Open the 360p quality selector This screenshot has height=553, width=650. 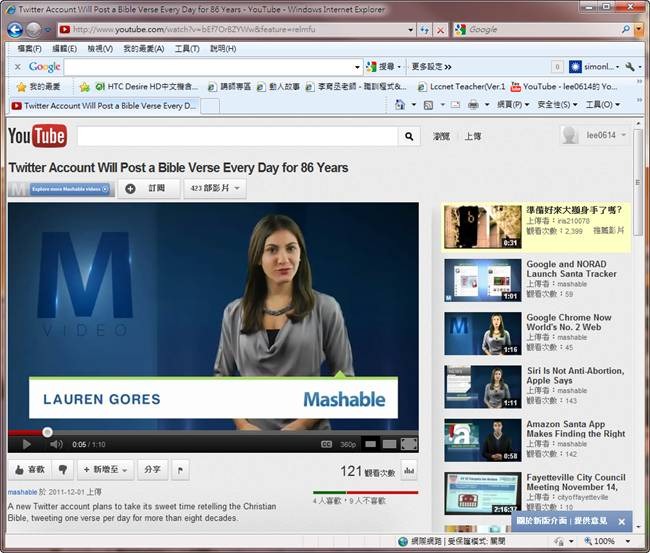[x=347, y=444]
